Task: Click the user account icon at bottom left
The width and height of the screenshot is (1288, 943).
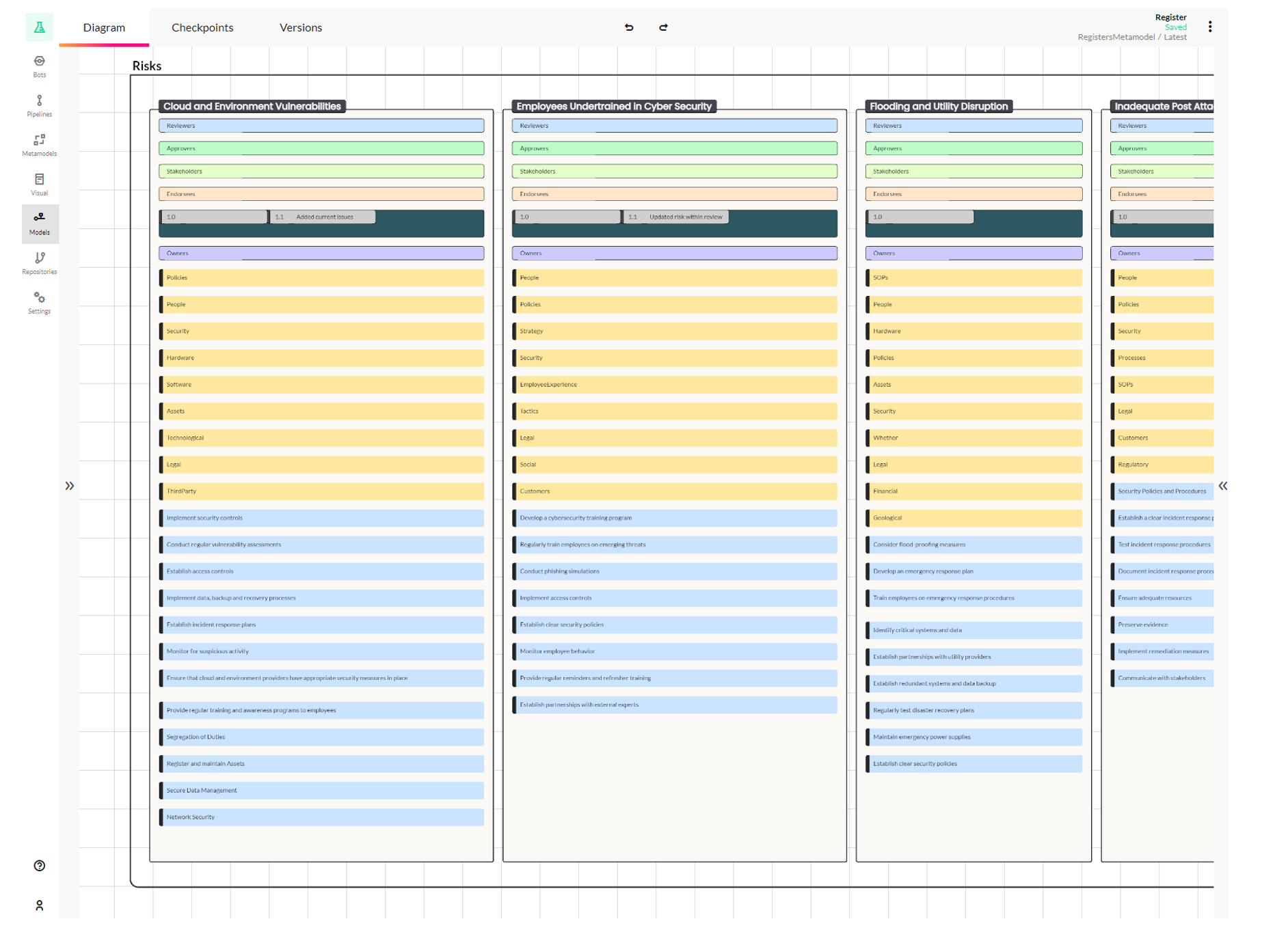Action: tap(39, 905)
